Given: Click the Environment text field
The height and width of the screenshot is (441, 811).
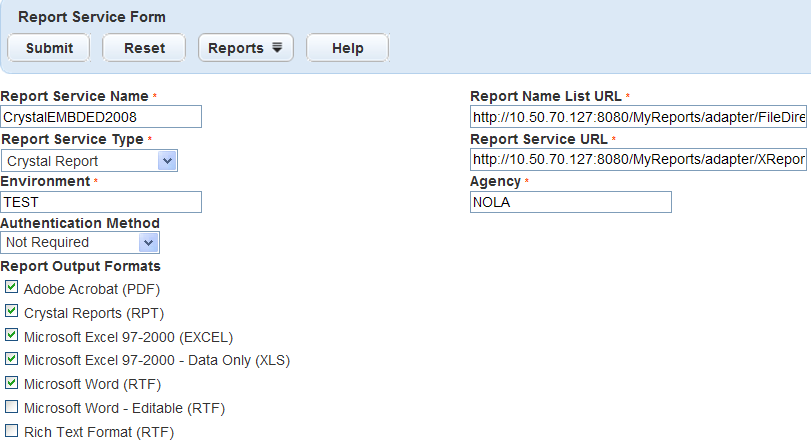Looking at the screenshot, I should pyautogui.click(x=101, y=202).
